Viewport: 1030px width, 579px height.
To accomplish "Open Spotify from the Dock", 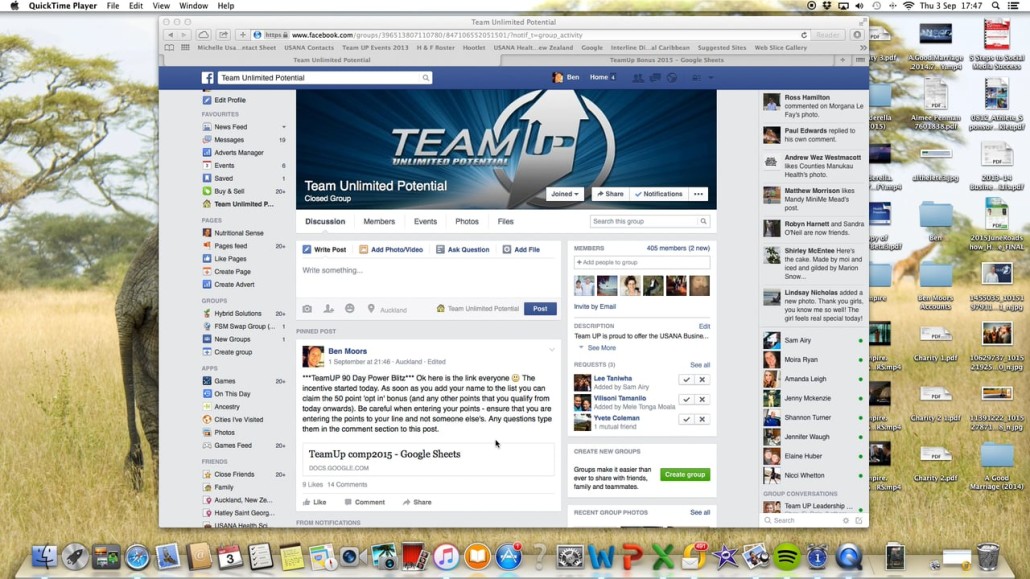I will pyautogui.click(x=787, y=557).
